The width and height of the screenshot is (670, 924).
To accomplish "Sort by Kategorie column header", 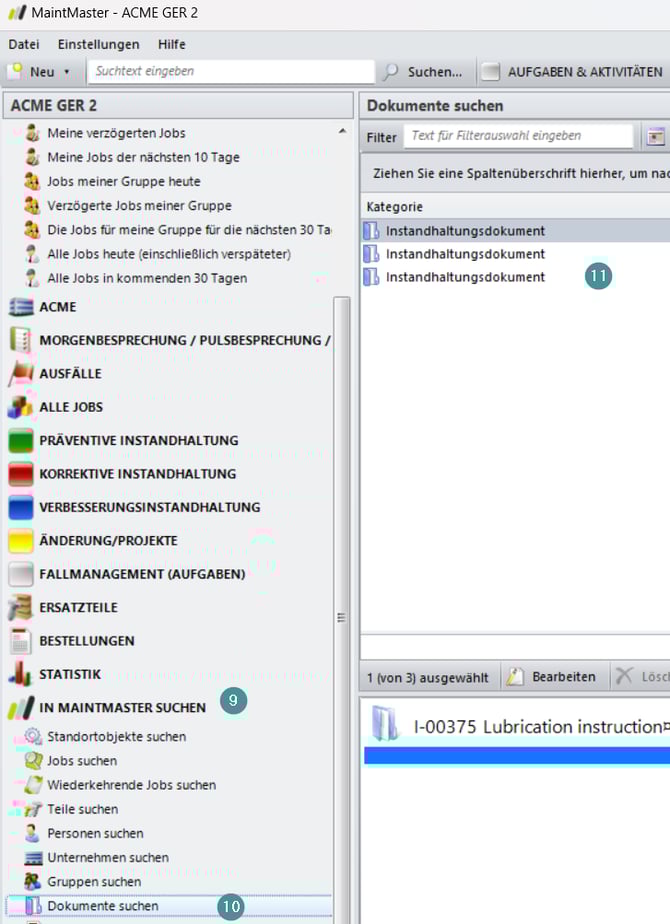I will coord(395,206).
